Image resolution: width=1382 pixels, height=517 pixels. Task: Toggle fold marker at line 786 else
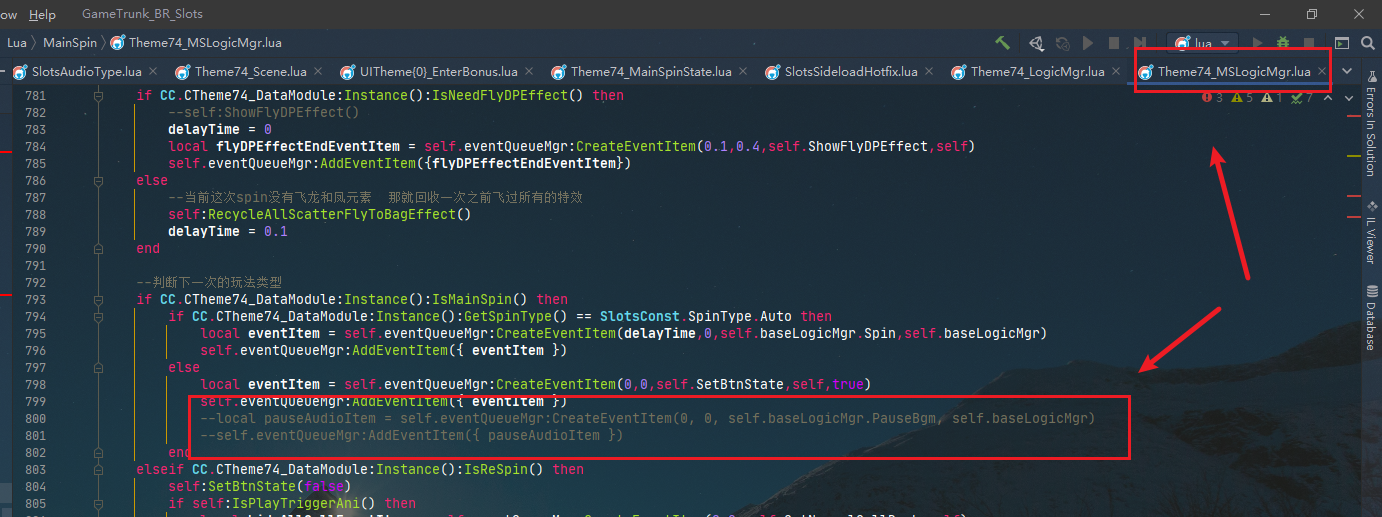(98, 181)
